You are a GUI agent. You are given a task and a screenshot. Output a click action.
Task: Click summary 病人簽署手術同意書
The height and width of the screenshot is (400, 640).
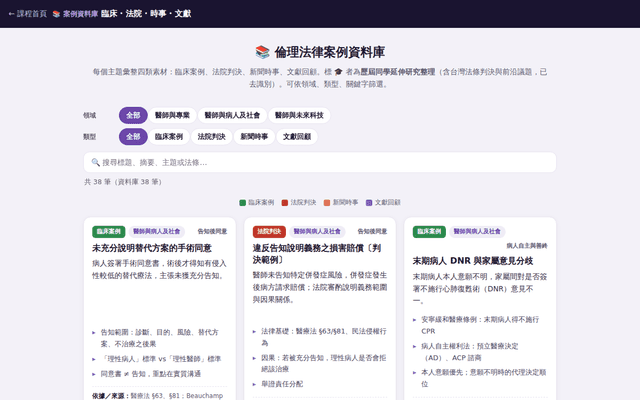coord(159,269)
